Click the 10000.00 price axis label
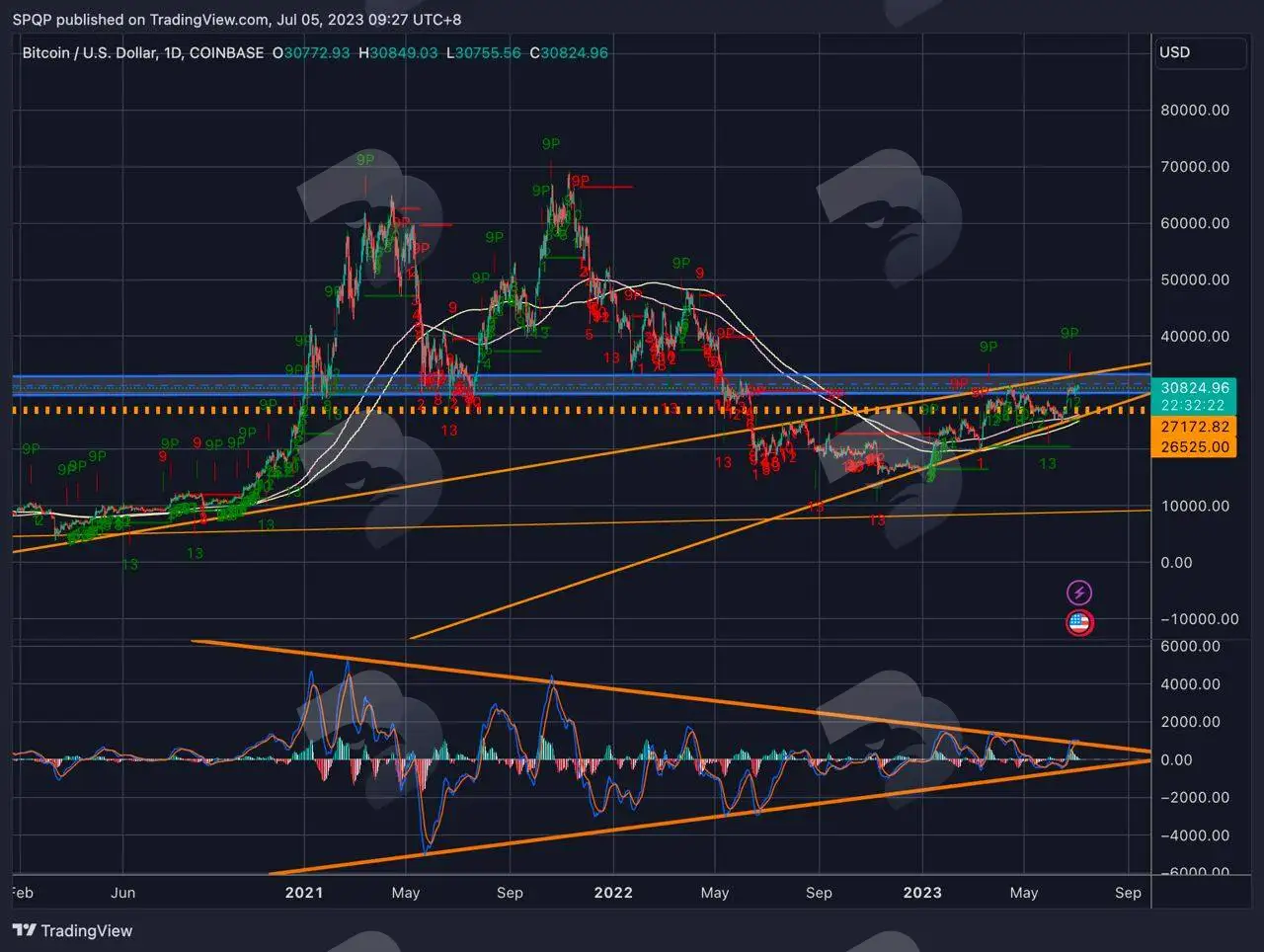This screenshot has height=952, width=1264. pos(1195,506)
